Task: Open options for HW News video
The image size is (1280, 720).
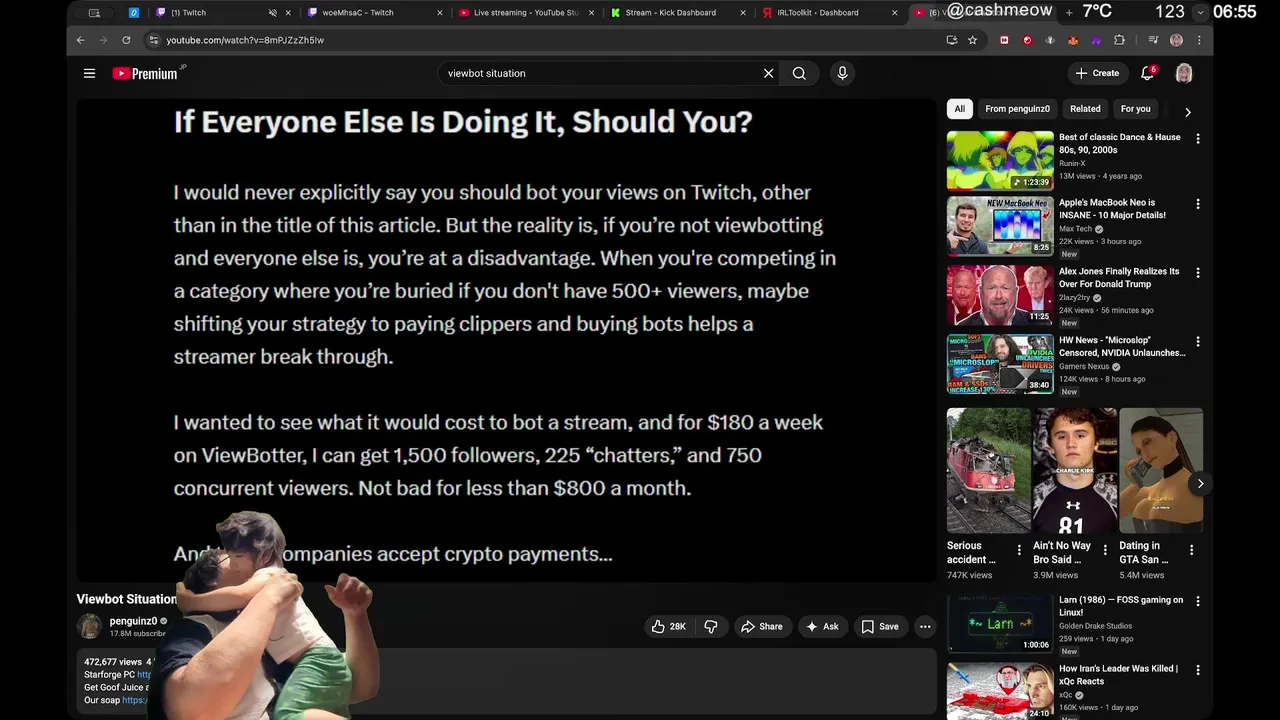Action: coord(1197,342)
